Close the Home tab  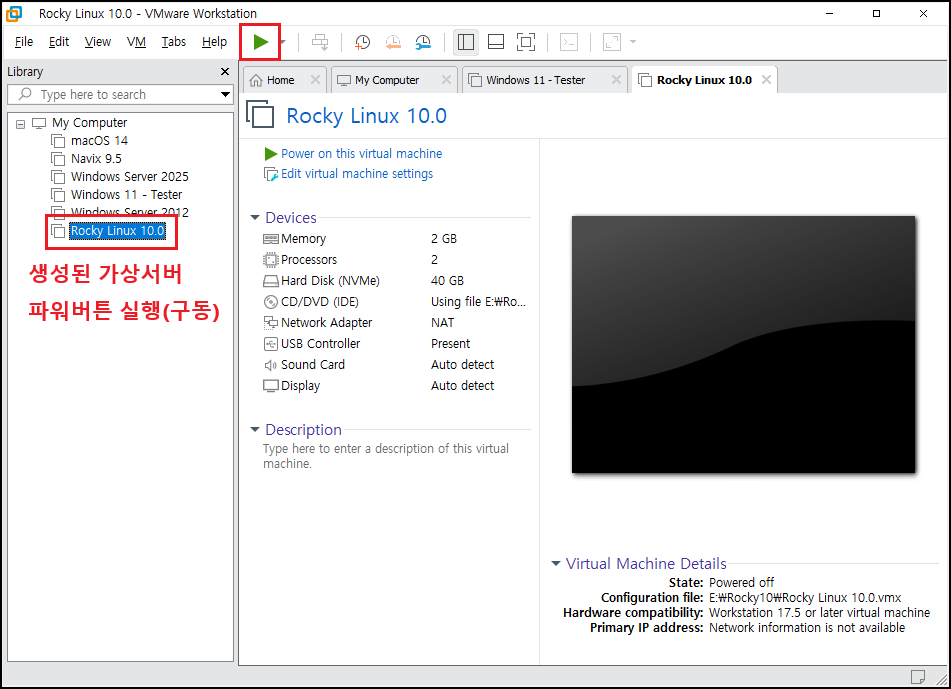[315, 80]
